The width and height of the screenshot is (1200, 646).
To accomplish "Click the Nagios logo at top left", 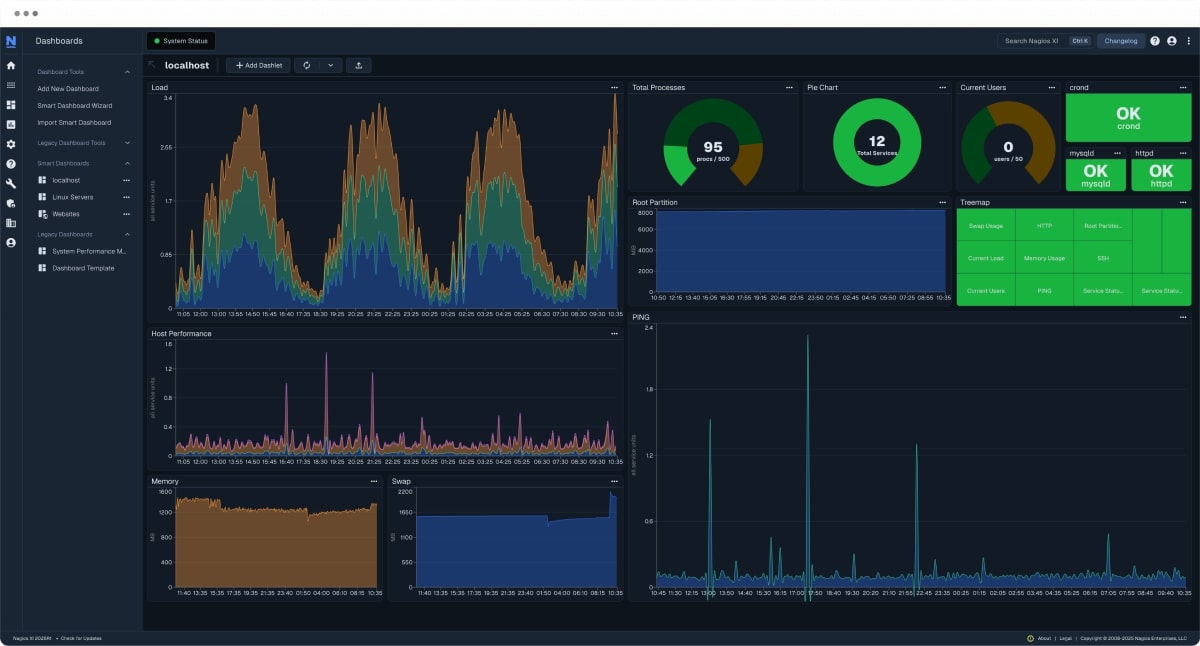I will coord(11,41).
